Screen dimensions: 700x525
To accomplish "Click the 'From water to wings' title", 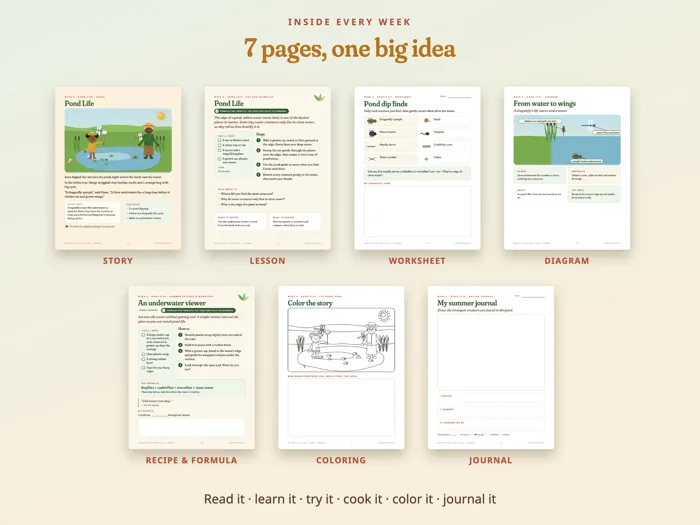I will pyautogui.click(x=545, y=104).
